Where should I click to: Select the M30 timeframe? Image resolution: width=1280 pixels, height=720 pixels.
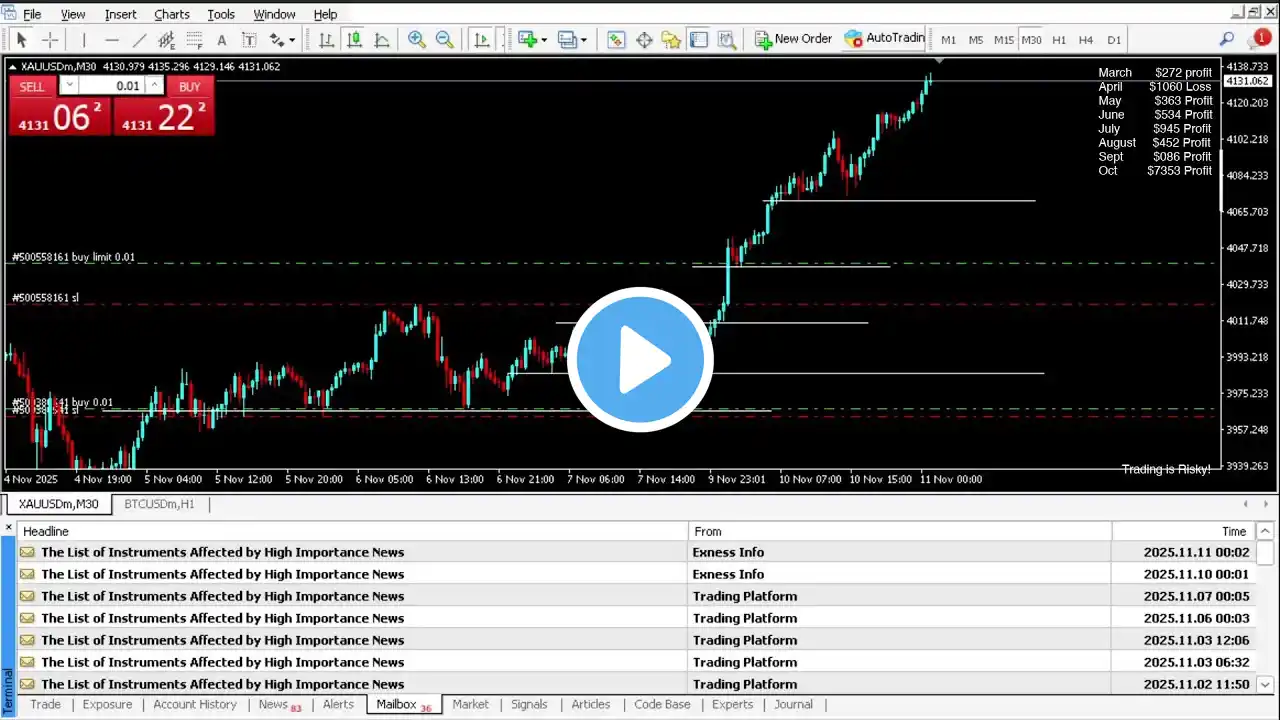point(1031,40)
